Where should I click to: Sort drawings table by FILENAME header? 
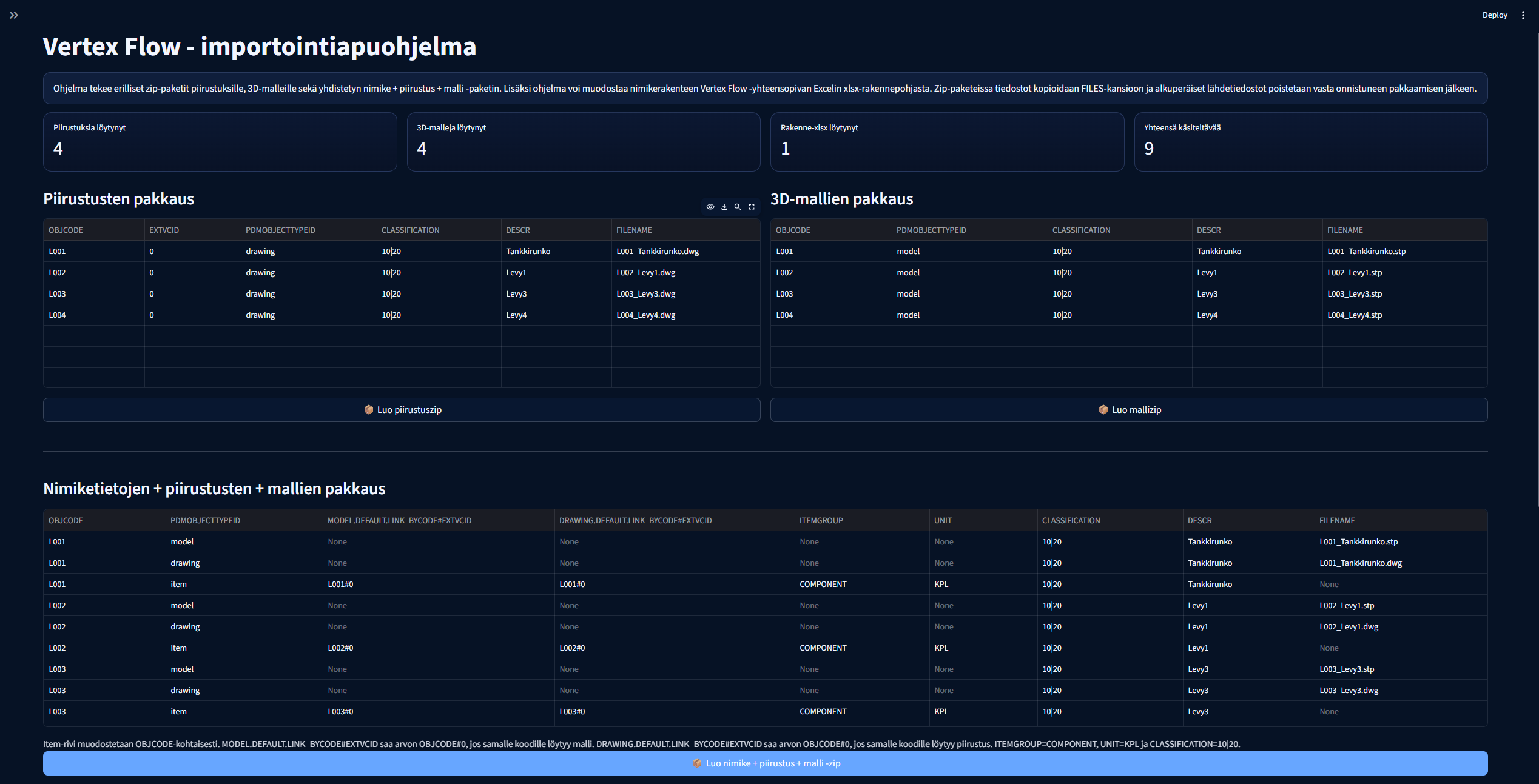(634, 230)
